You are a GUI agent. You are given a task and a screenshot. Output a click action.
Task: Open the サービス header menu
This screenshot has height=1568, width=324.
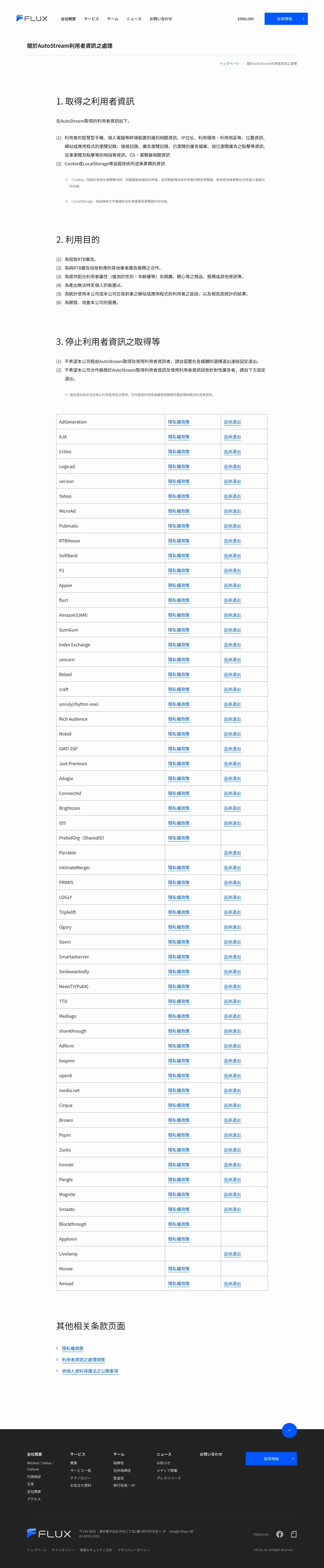coord(91,19)
